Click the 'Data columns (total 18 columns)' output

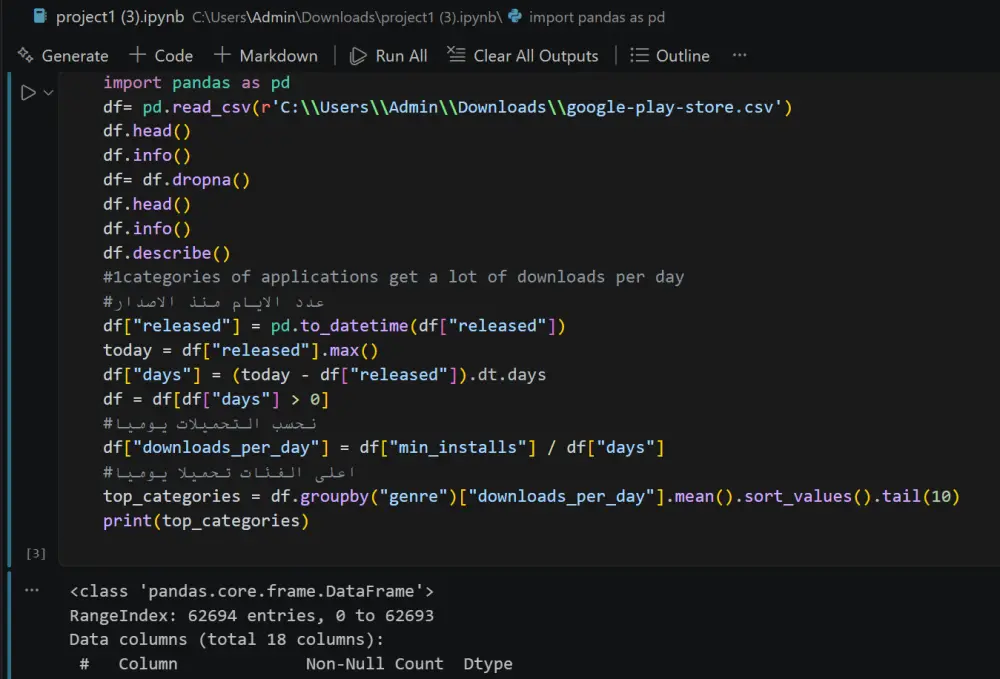pos(226,639)
